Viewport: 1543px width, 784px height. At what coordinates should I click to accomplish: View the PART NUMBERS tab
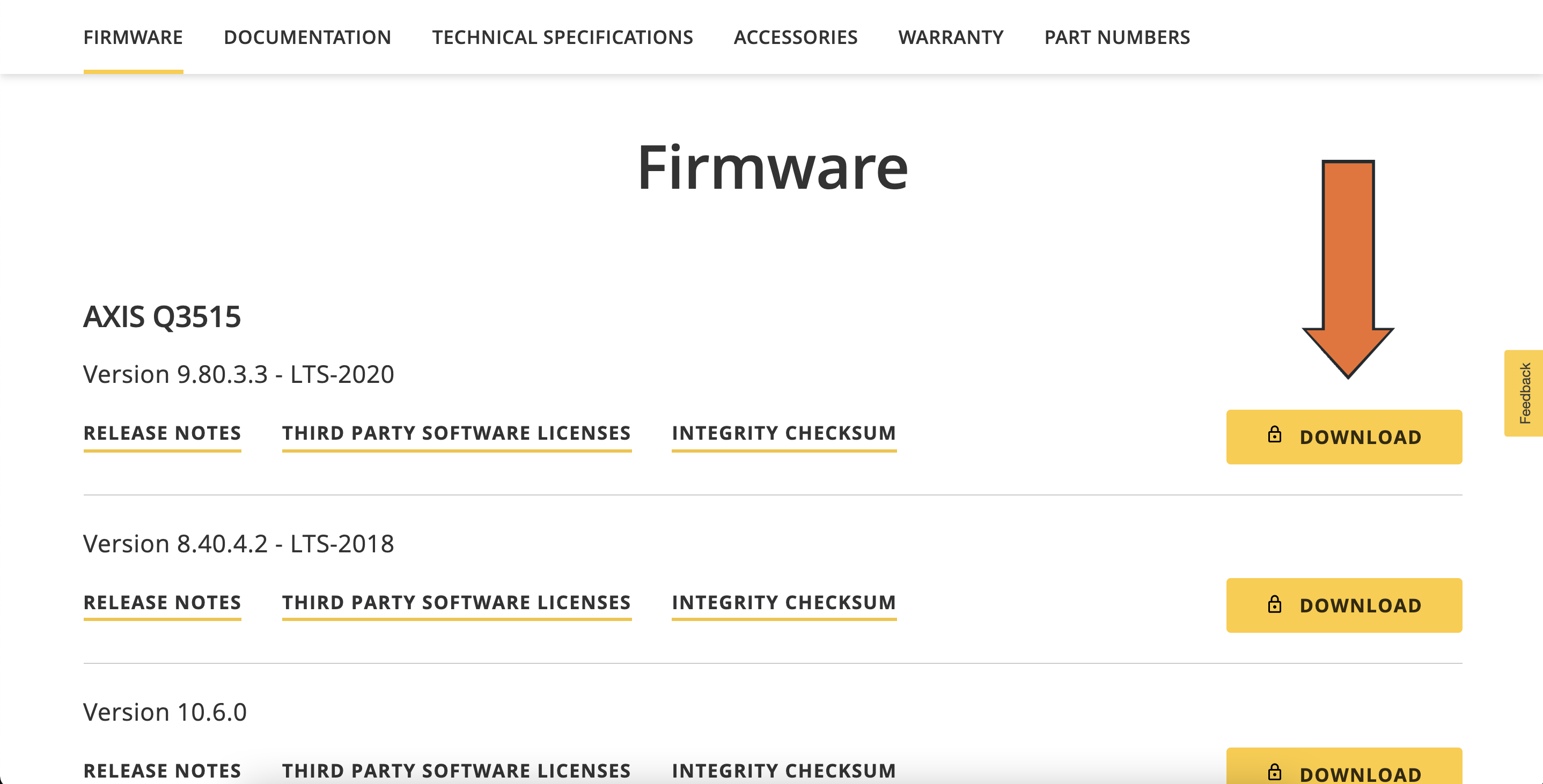(x=1117, y=37)
